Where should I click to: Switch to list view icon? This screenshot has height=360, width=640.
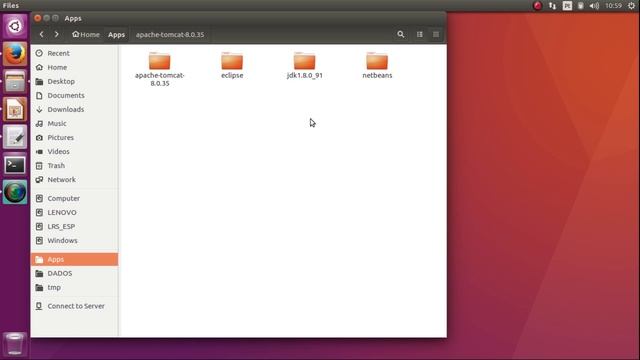tap(420, 35)
